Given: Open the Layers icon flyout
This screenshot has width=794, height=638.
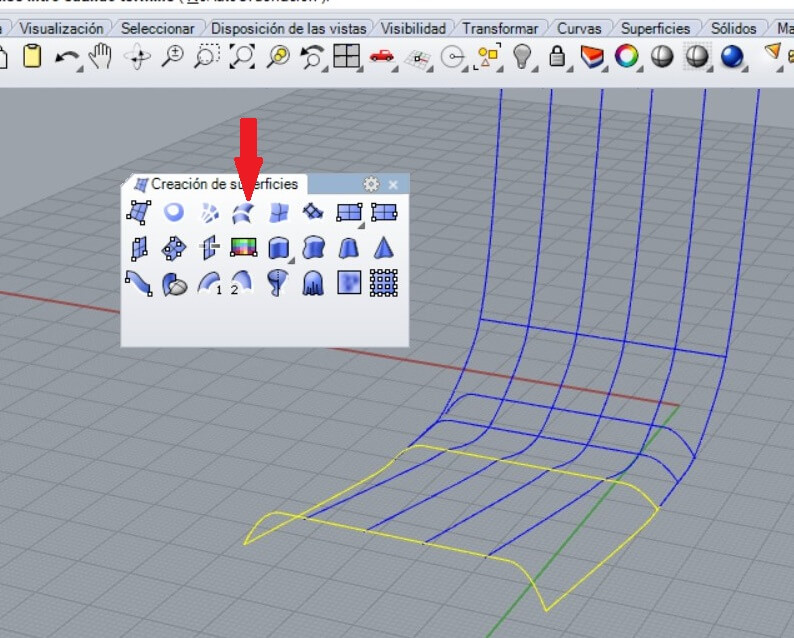Looking at the screenshot, I should (x=605, y=69).
